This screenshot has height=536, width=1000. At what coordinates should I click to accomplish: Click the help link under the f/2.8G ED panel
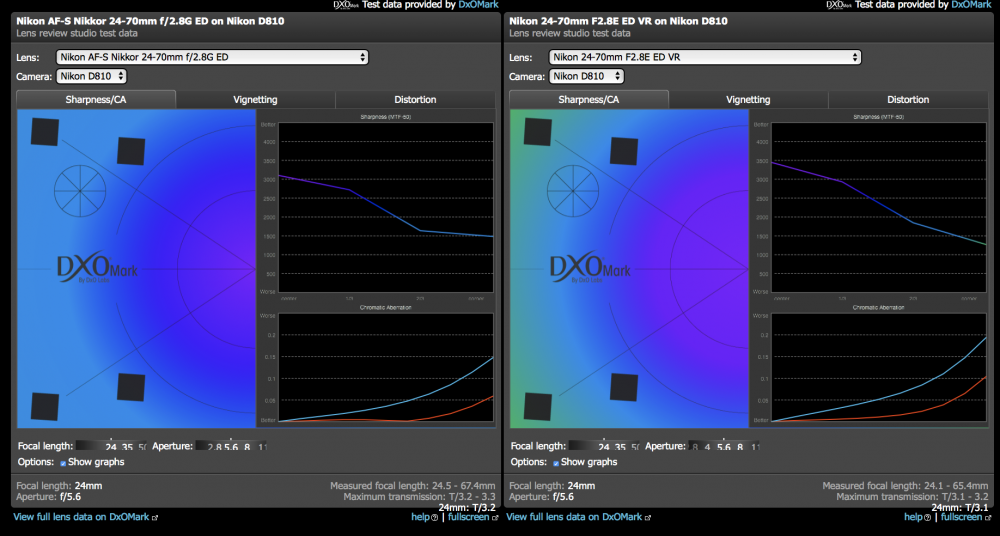(420, 517)
